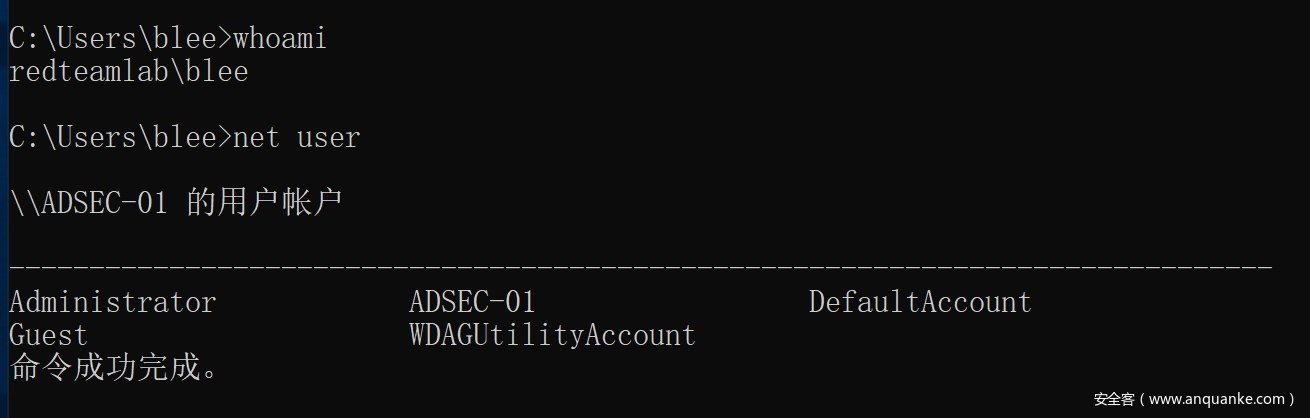
Task: Click the dashed separator line
Action: click(640, 268)
